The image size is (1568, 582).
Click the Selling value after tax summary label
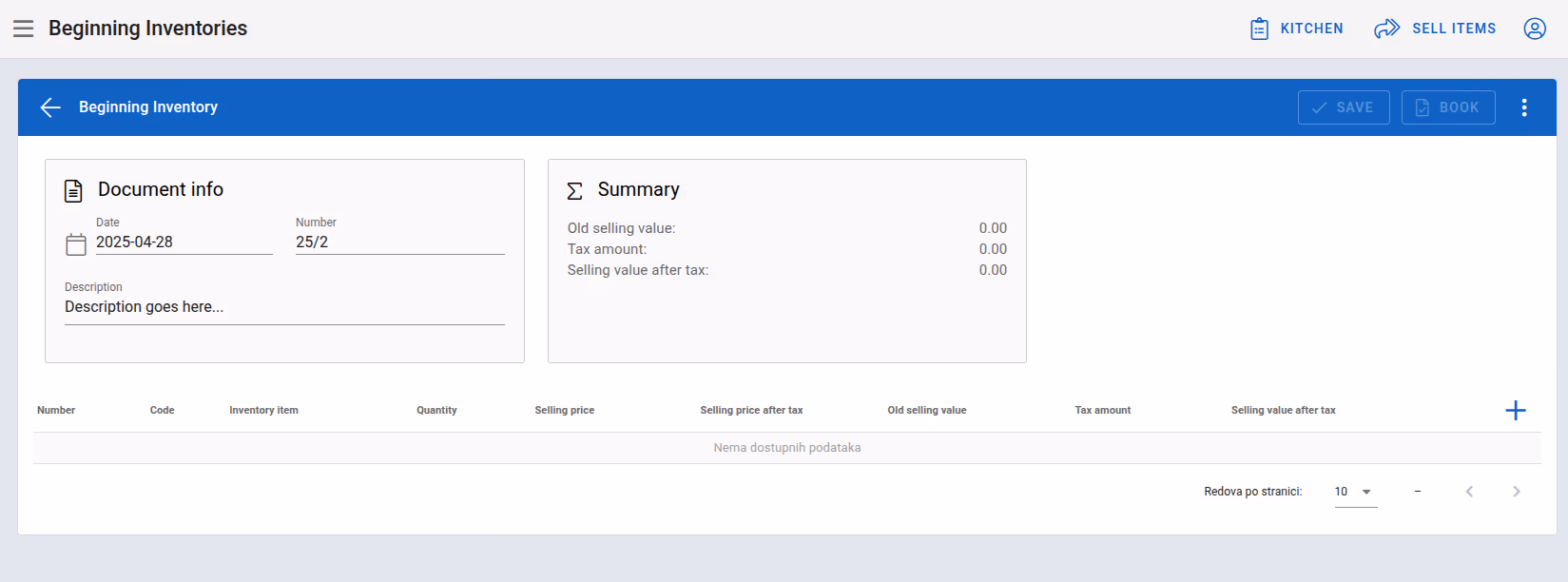(x=638, y=270)
